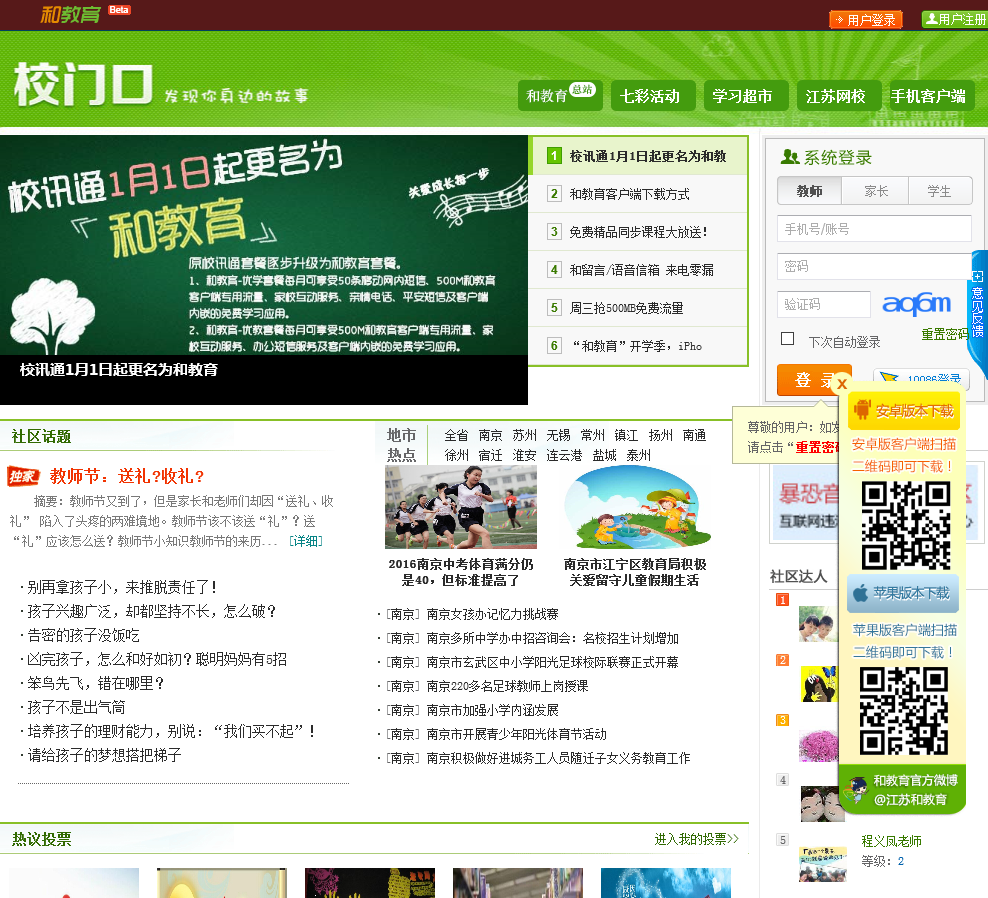
Task: Click the rank 5 community member avatar
Action: click(x=822, y=865)
